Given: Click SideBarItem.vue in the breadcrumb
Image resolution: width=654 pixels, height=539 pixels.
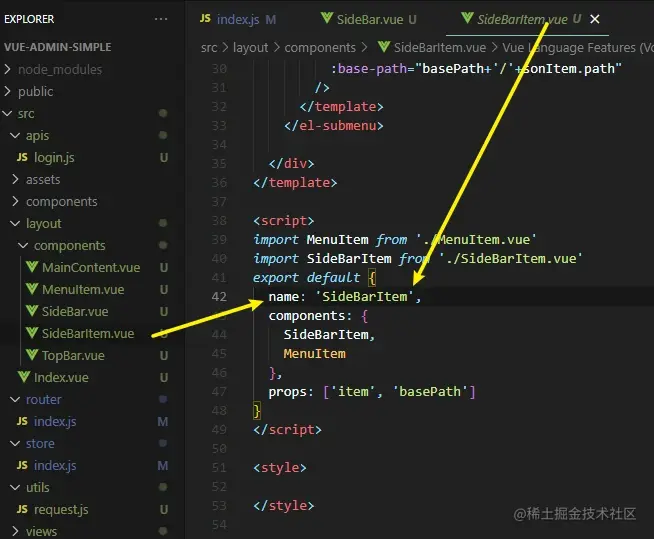Looking at the screenshot, I should (440, 48).
